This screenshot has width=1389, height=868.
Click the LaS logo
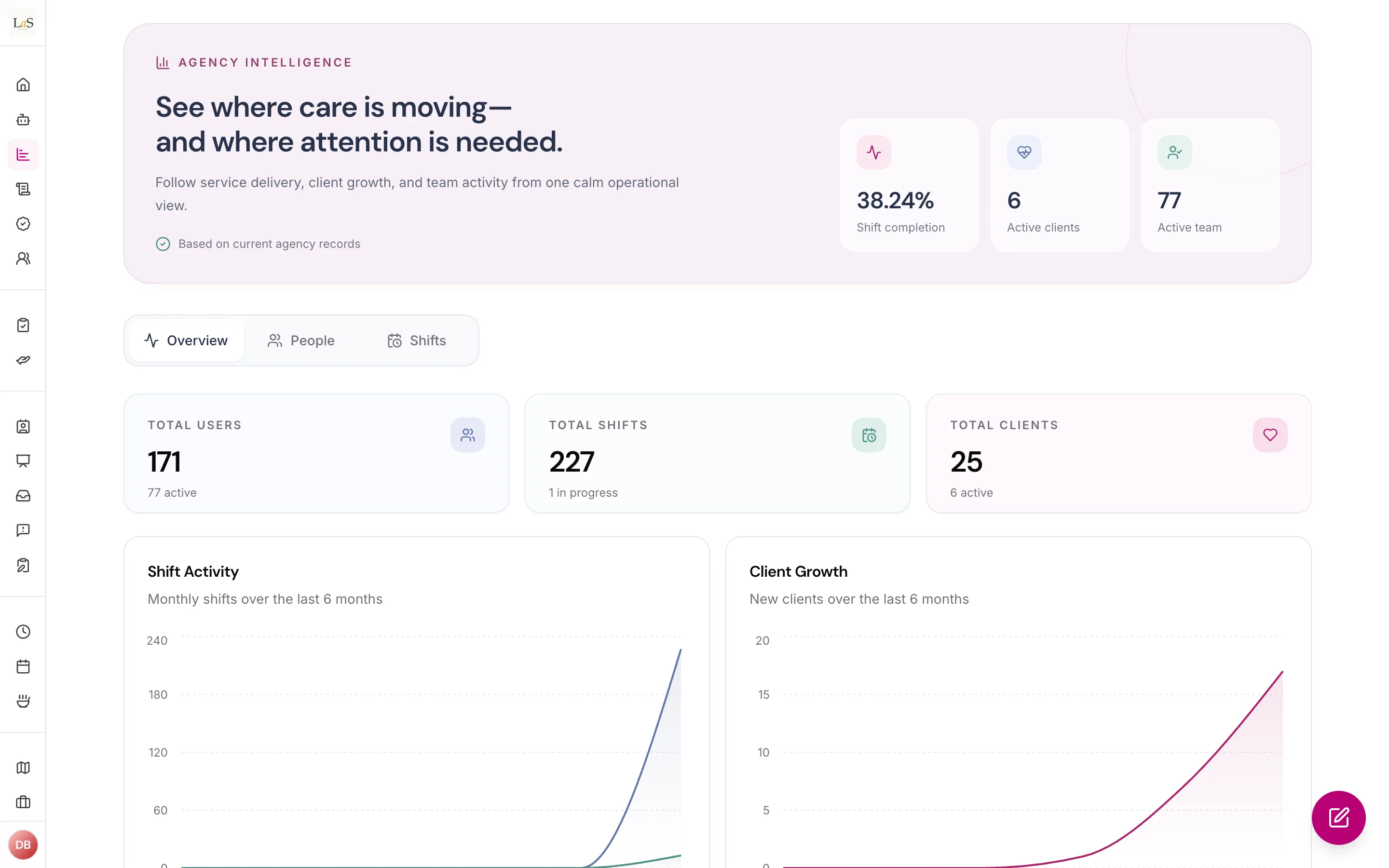(x=23, y=23)
